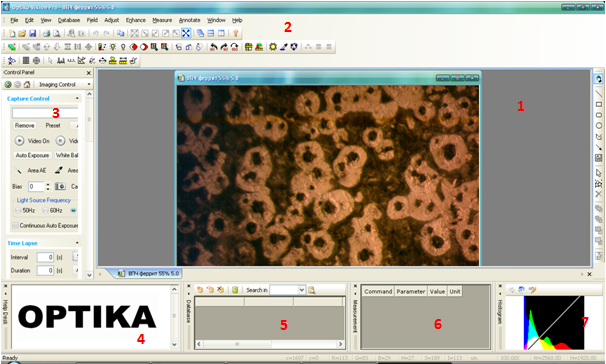Click the Time Lapse Interval input field

coord(45,257)
